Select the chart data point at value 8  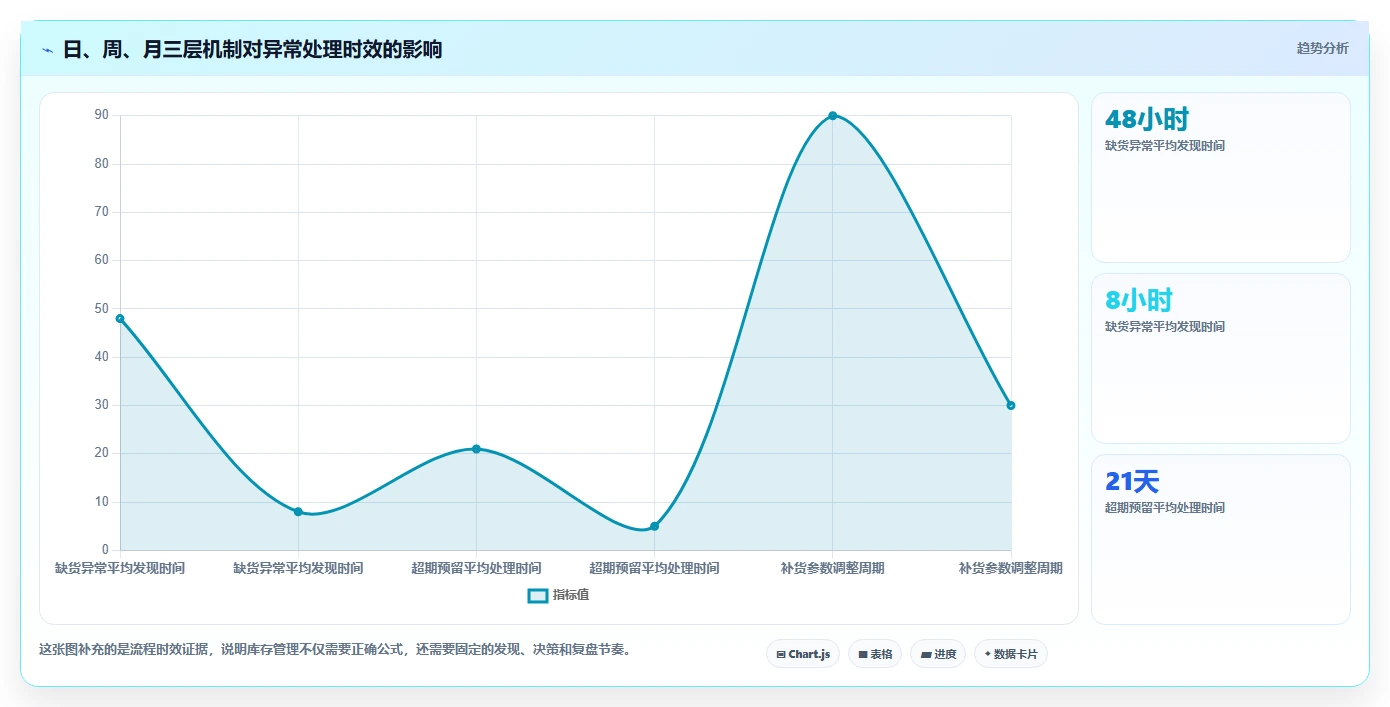(298, 511)
